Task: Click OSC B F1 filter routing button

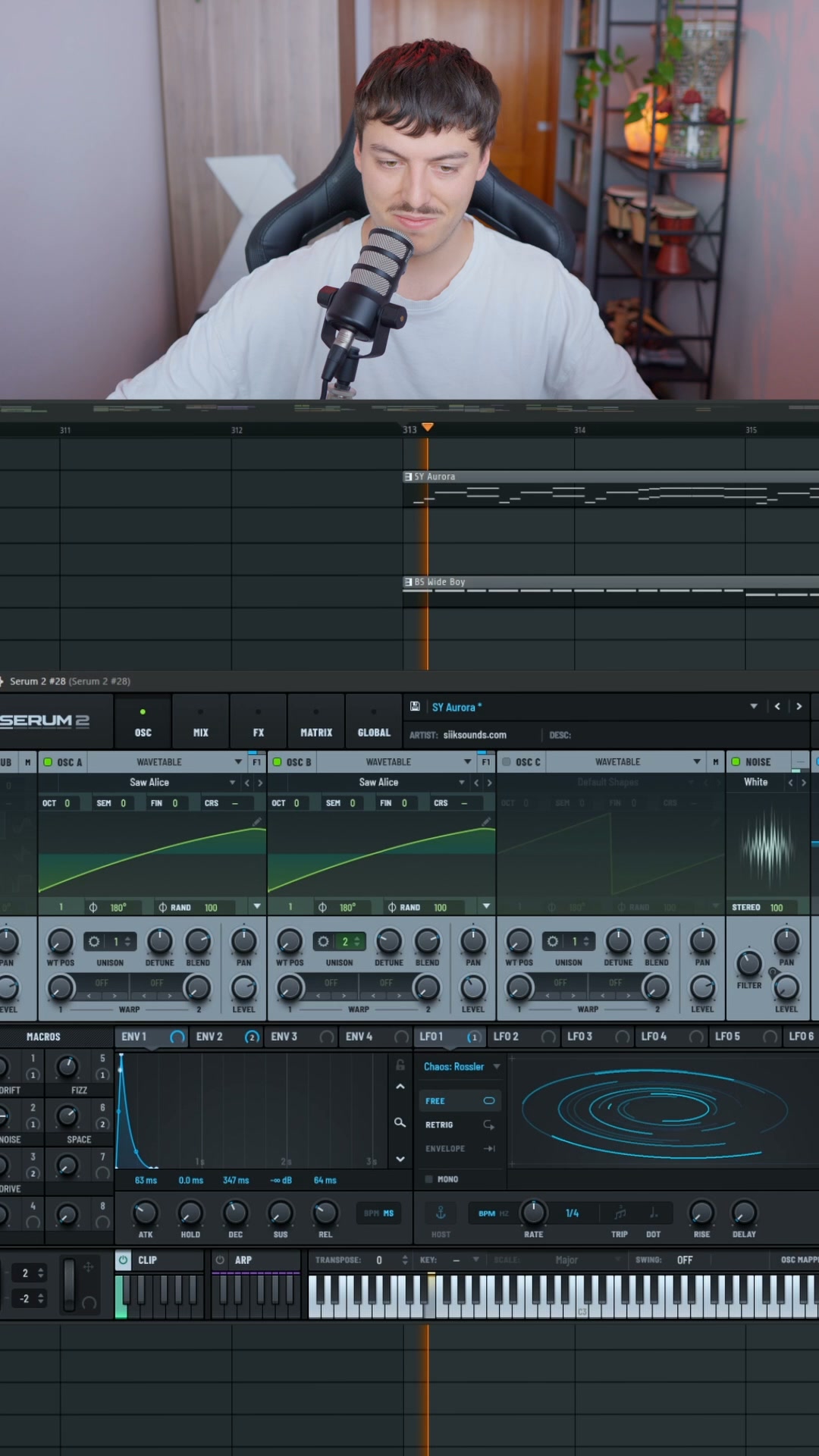Action: [485, 762]
